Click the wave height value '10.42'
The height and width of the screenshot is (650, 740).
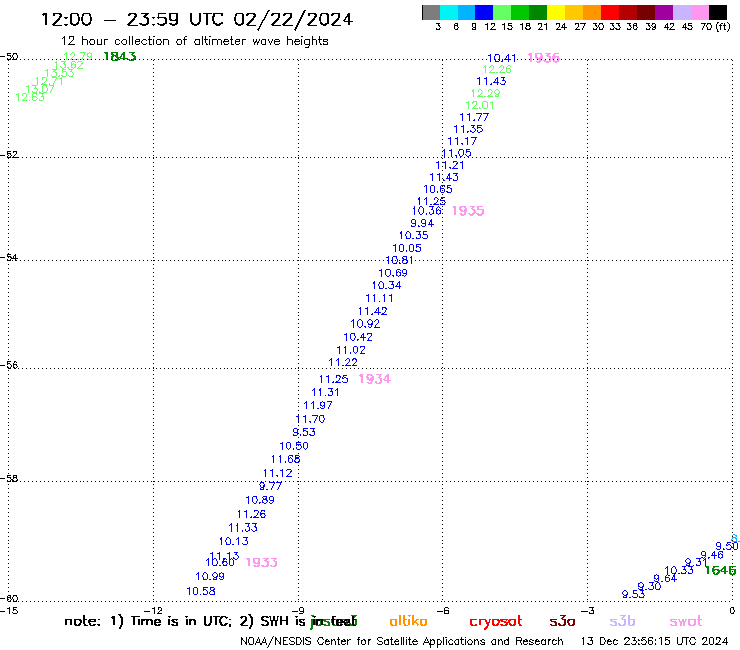358,338
